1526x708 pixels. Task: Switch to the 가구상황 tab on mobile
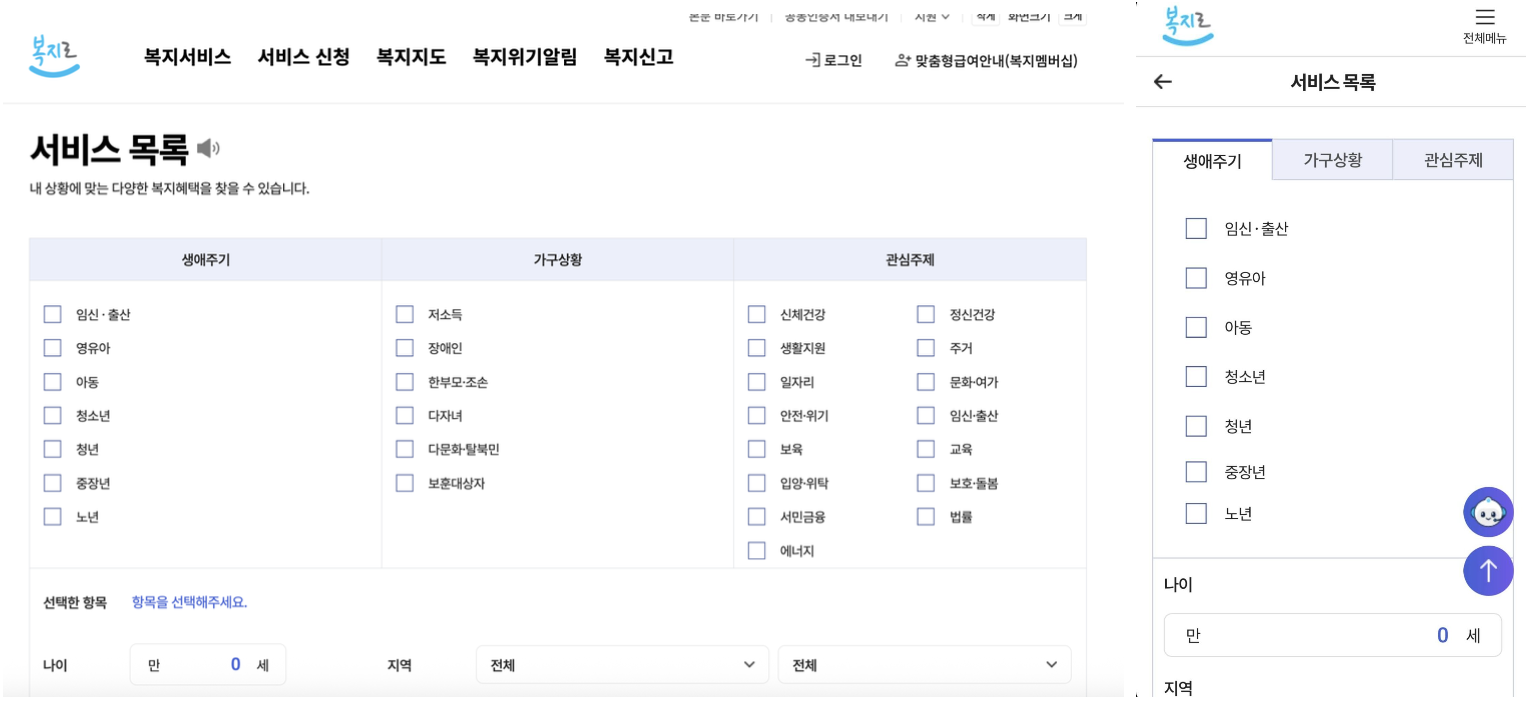(x=1332, y=159)
